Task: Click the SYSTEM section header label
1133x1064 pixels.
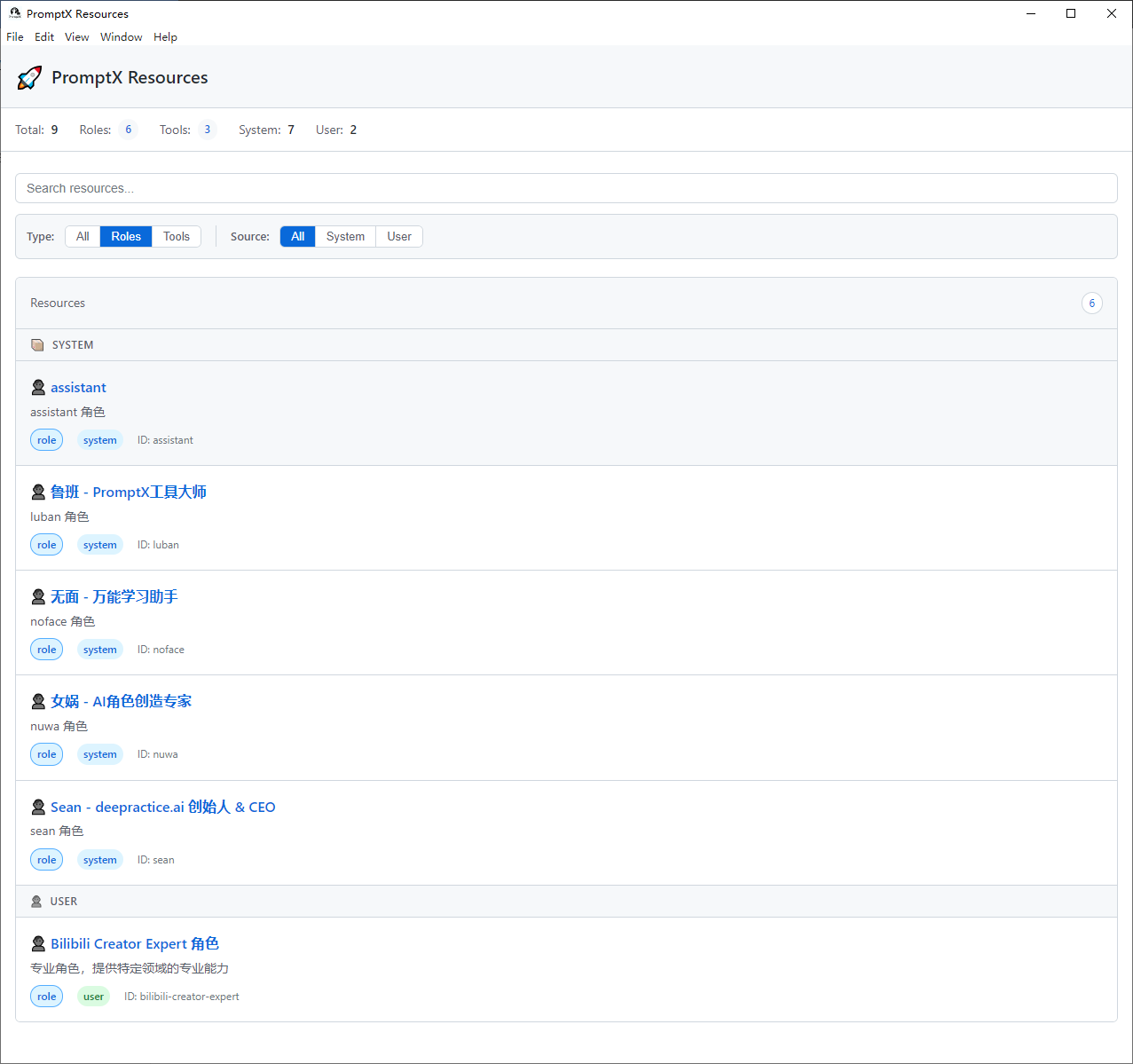Action: click(x=73, y=345)
